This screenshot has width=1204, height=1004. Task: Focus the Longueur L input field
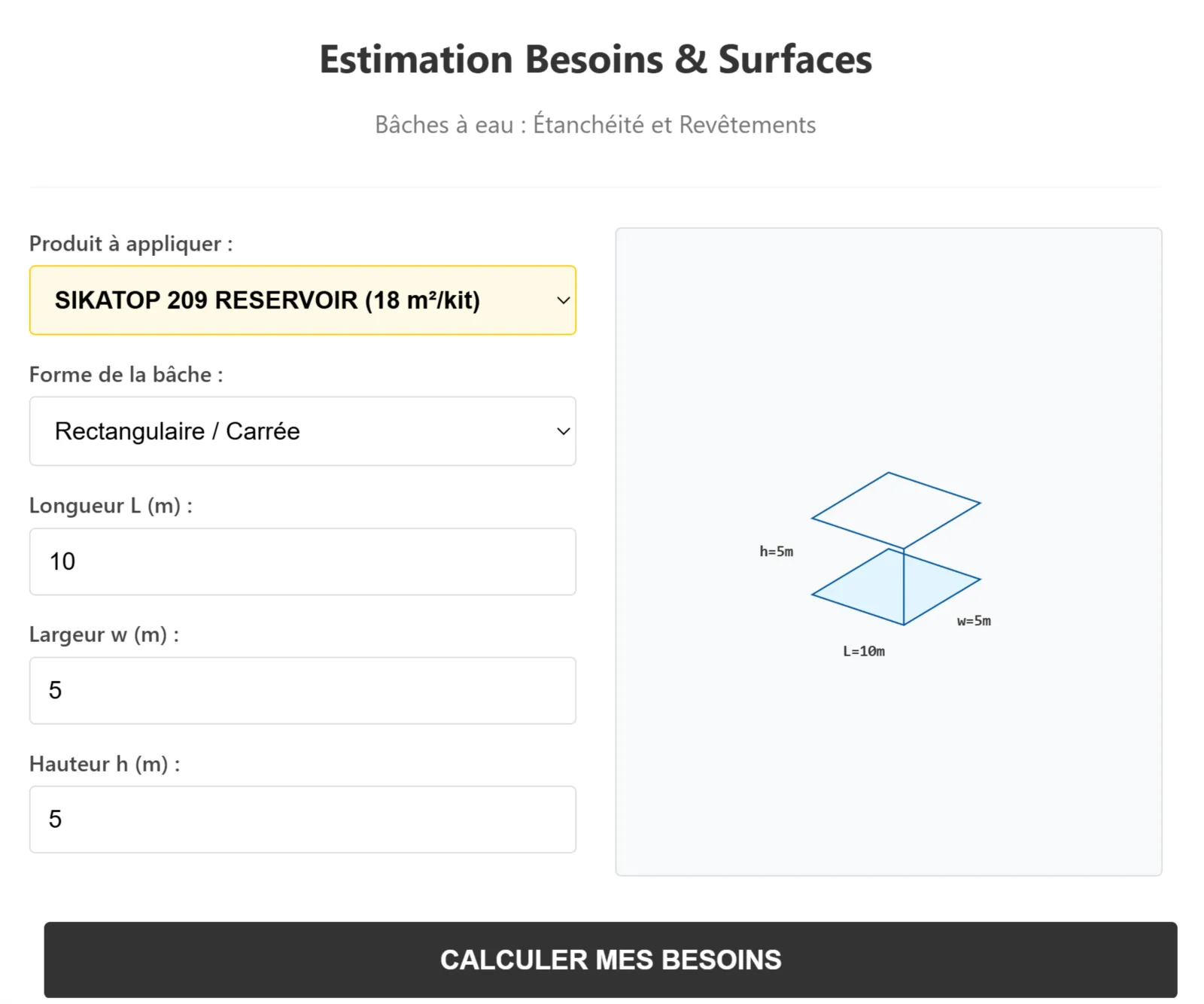[303, 561]
